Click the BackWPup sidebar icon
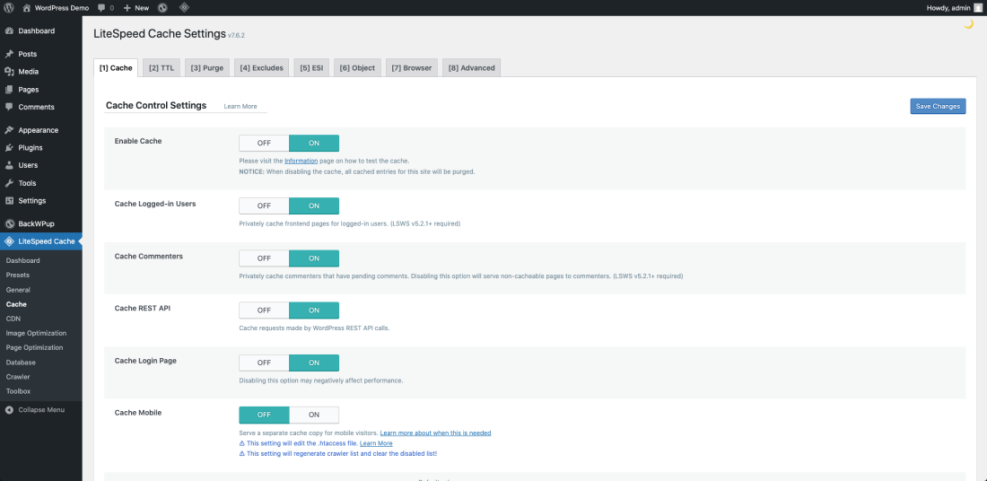Viewport: 987px width, 481px height. (9, 224)
